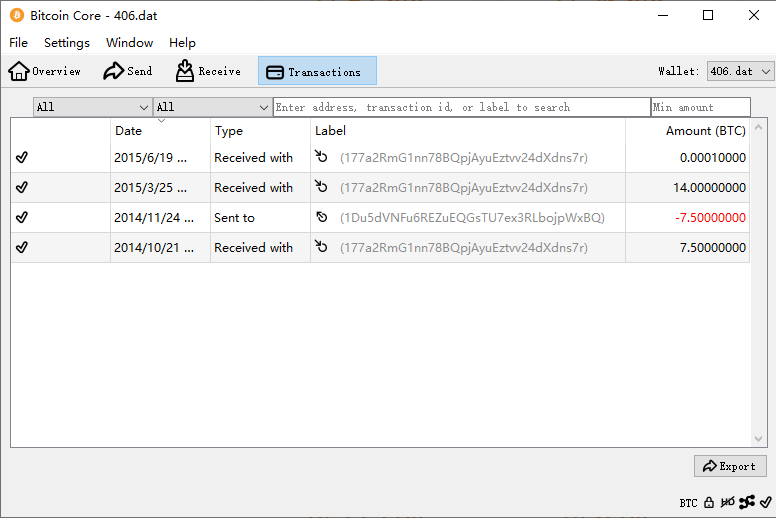This screenshot has height=518, width=776.
Task: Click the address search input field
Action: pyautogui.click(x=461, y=107)
